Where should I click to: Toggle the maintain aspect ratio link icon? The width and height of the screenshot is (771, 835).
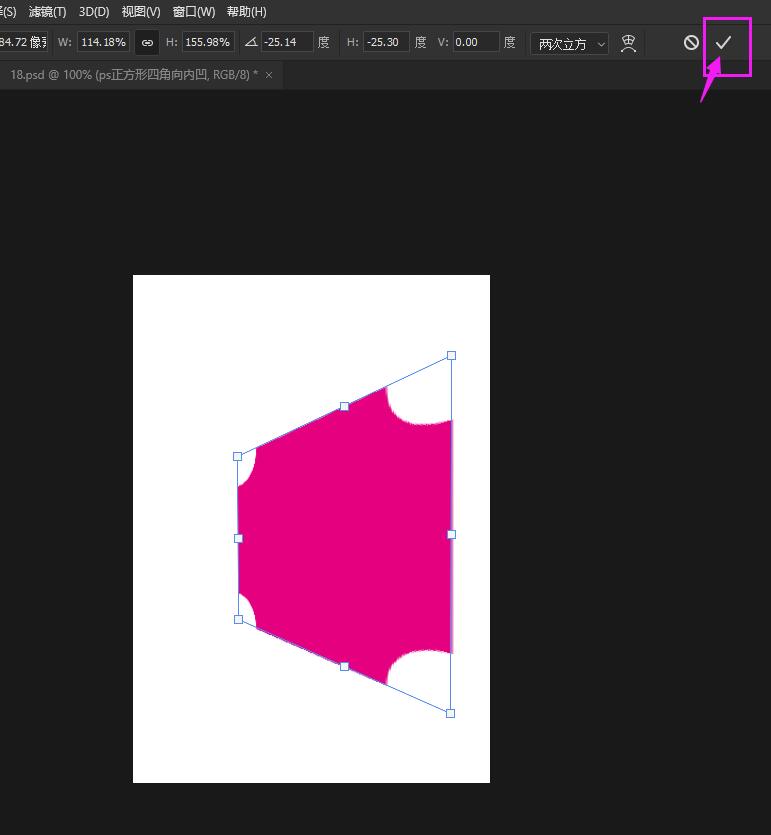pyautogui.click(x=147, y=43)
